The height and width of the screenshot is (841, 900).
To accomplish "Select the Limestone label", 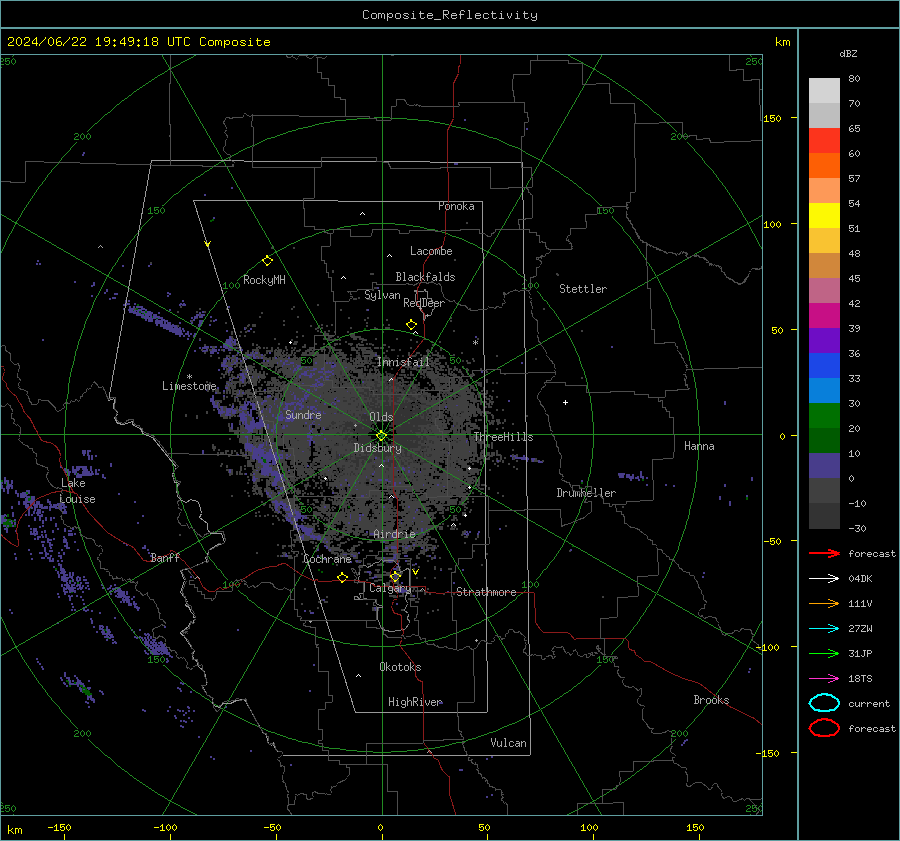I will 189,386.
